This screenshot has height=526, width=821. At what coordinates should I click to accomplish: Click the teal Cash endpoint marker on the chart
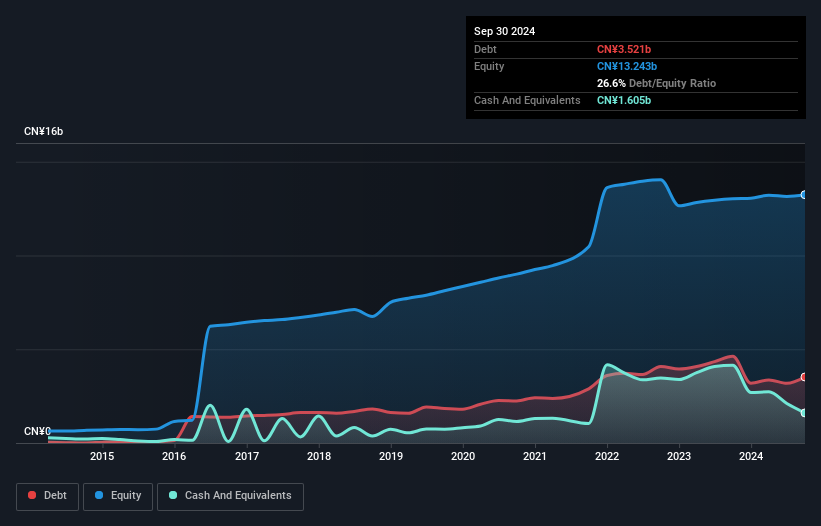[804, 413]
